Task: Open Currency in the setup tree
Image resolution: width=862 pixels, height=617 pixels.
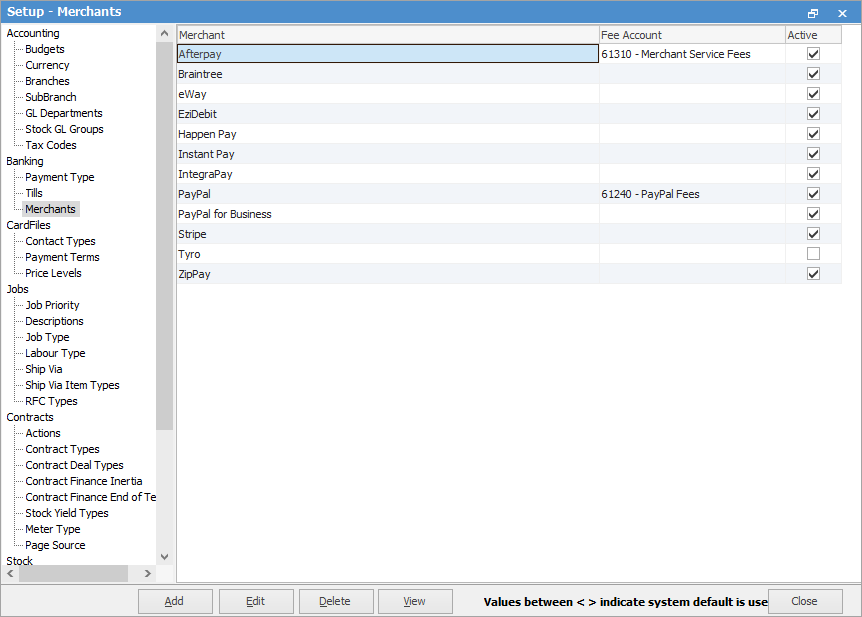Action: 47,65
